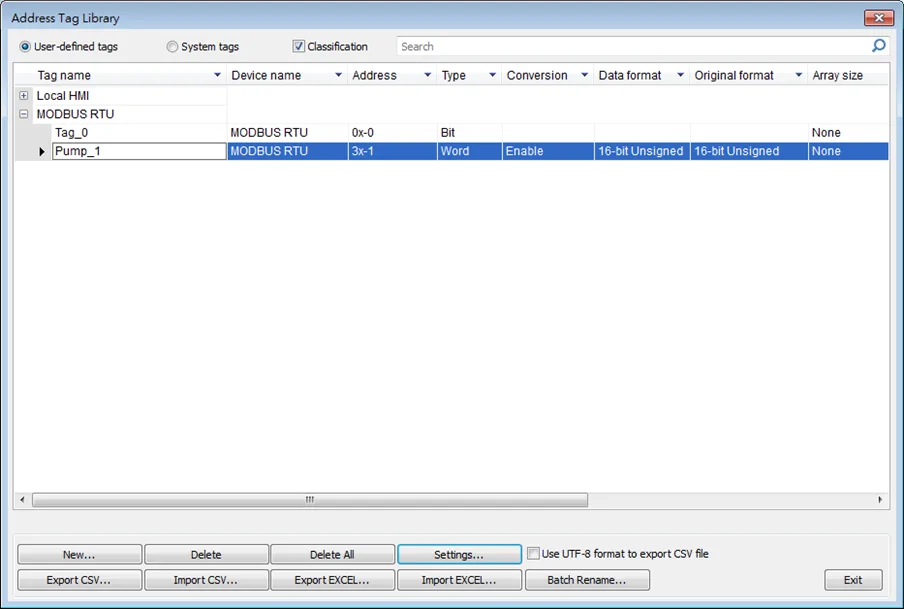Viewport: 904px width, 609px height.
Task: Click the Enable conversion cell
Action: point(548,151)
